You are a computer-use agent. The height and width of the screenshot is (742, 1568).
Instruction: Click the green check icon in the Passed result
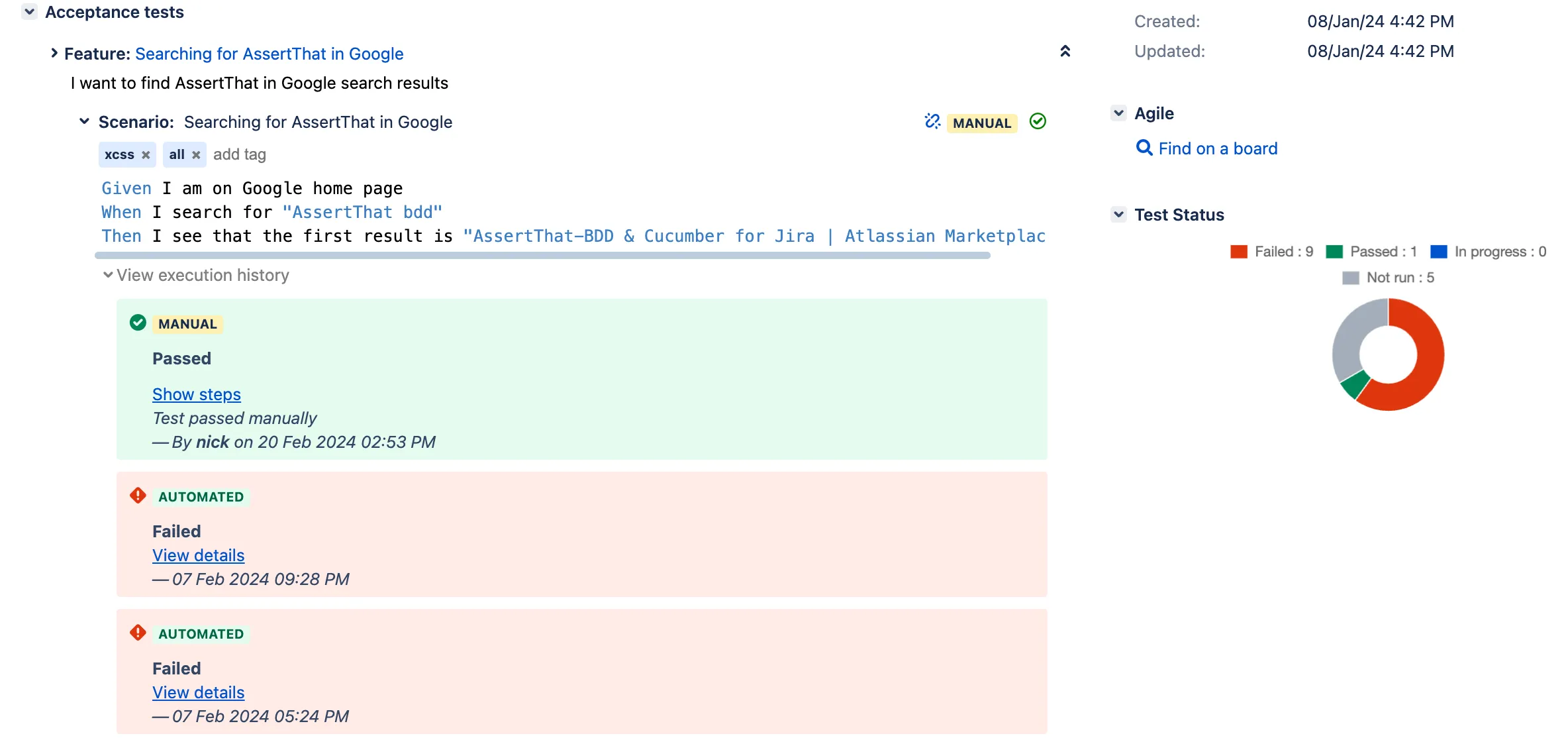pos(138,323)
